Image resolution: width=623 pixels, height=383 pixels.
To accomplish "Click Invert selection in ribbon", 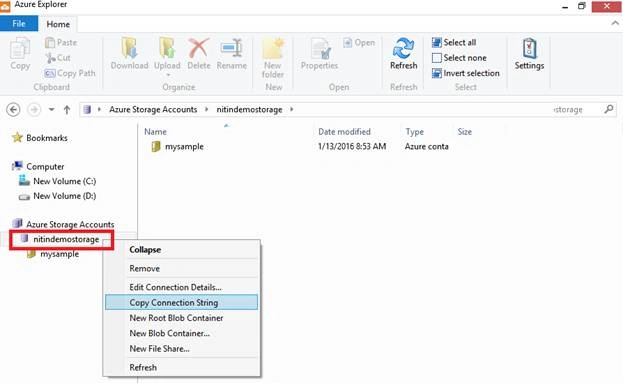I will click(x=466, y=73).
